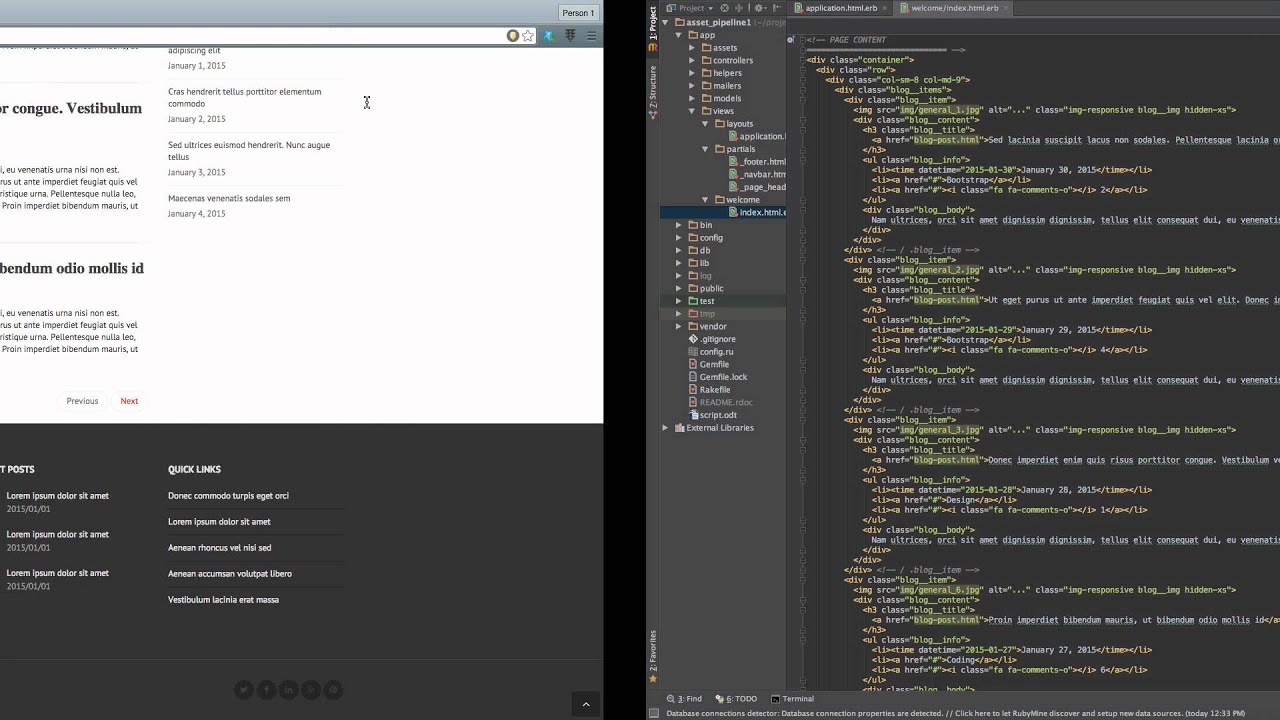
Task: Click the Next pagination button
Action: pyautogui.click(x=129, y=401)
